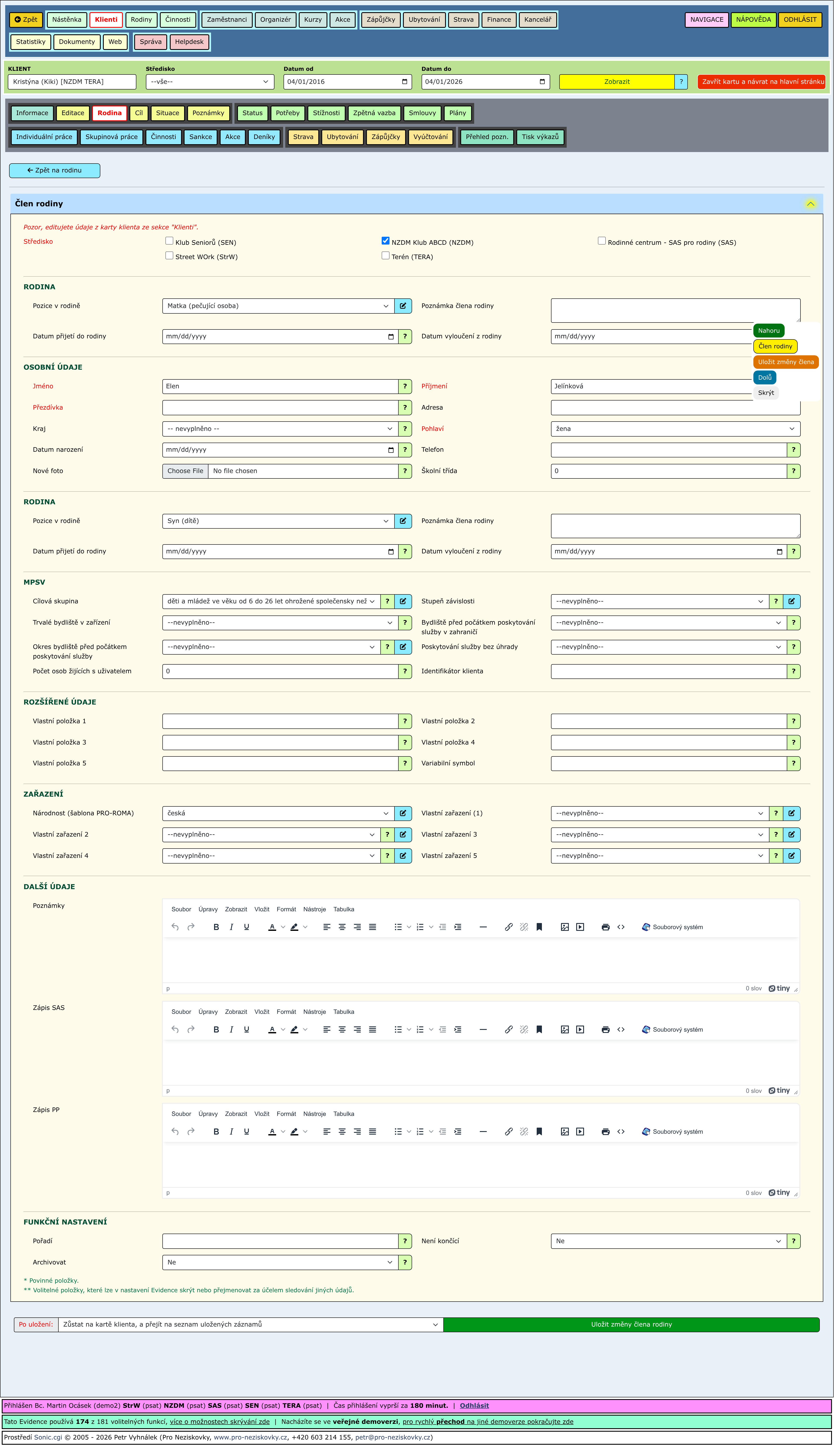Insert media in the Poznámky editor
835x1456 pixels.
click(x=580, y=928)
